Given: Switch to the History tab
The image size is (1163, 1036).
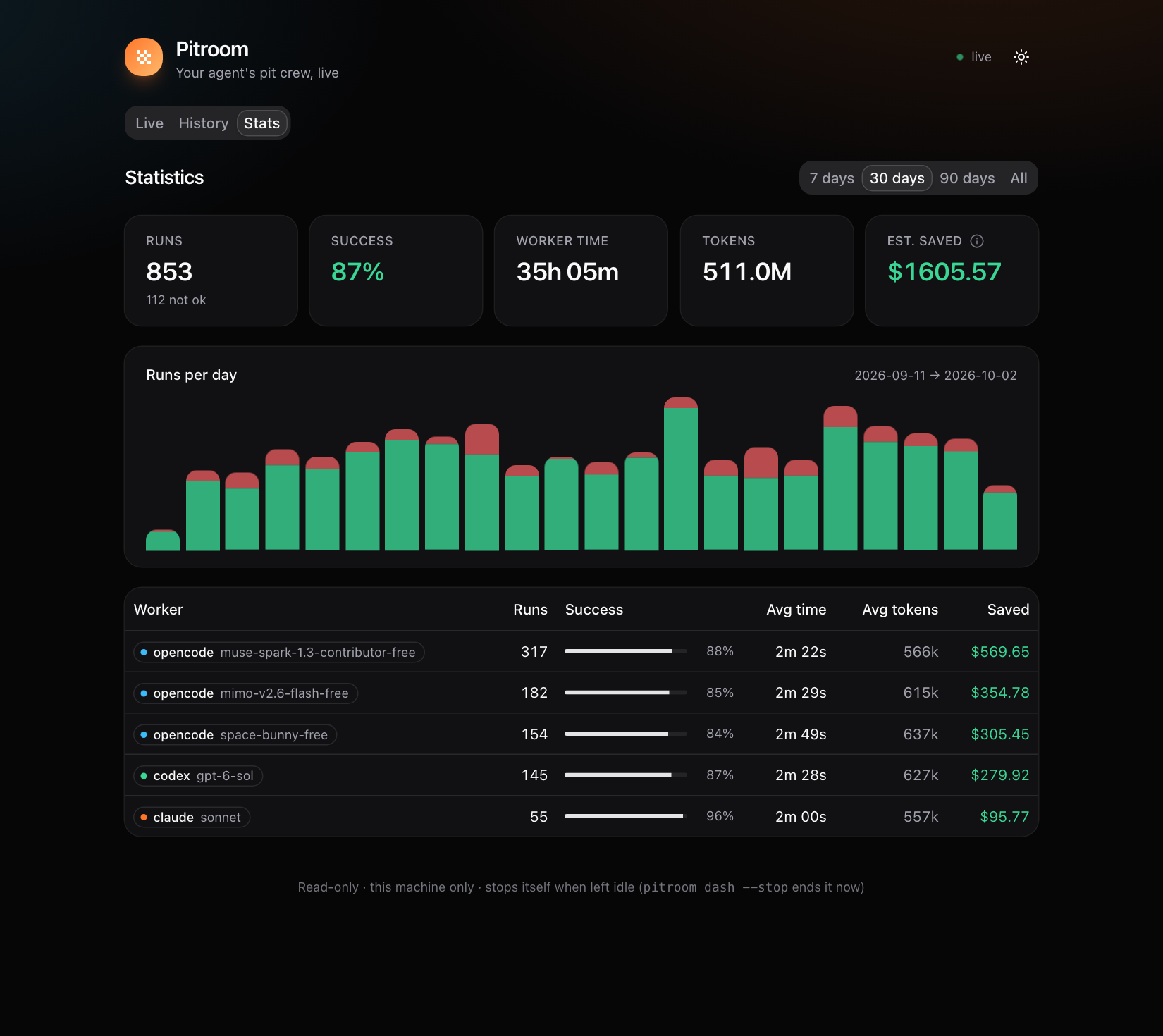Looking at the screenshot, I should (x=204, y=123).
